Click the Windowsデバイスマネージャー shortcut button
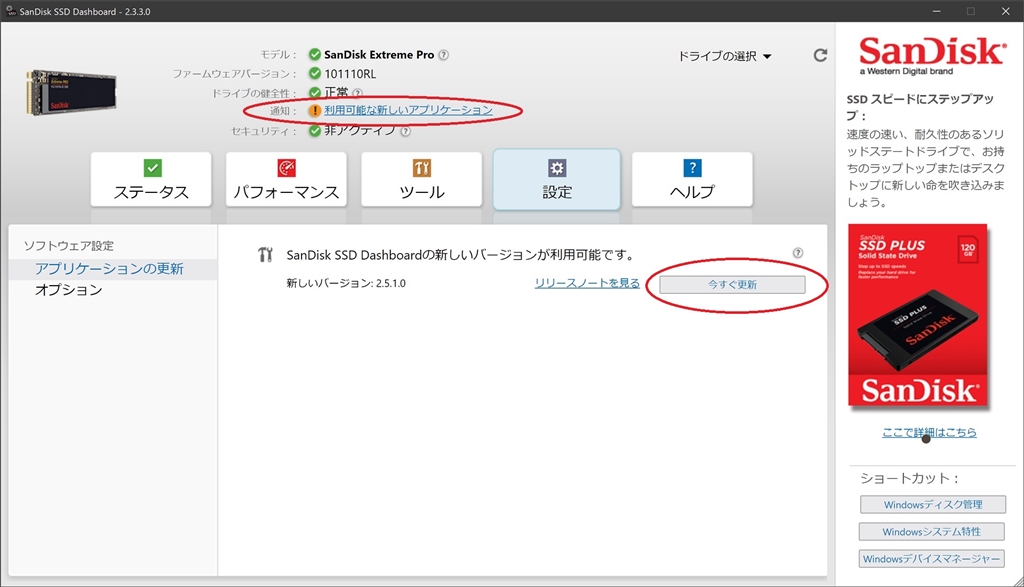The width and height of the screenshot is (1024, 587). point(931,559)
